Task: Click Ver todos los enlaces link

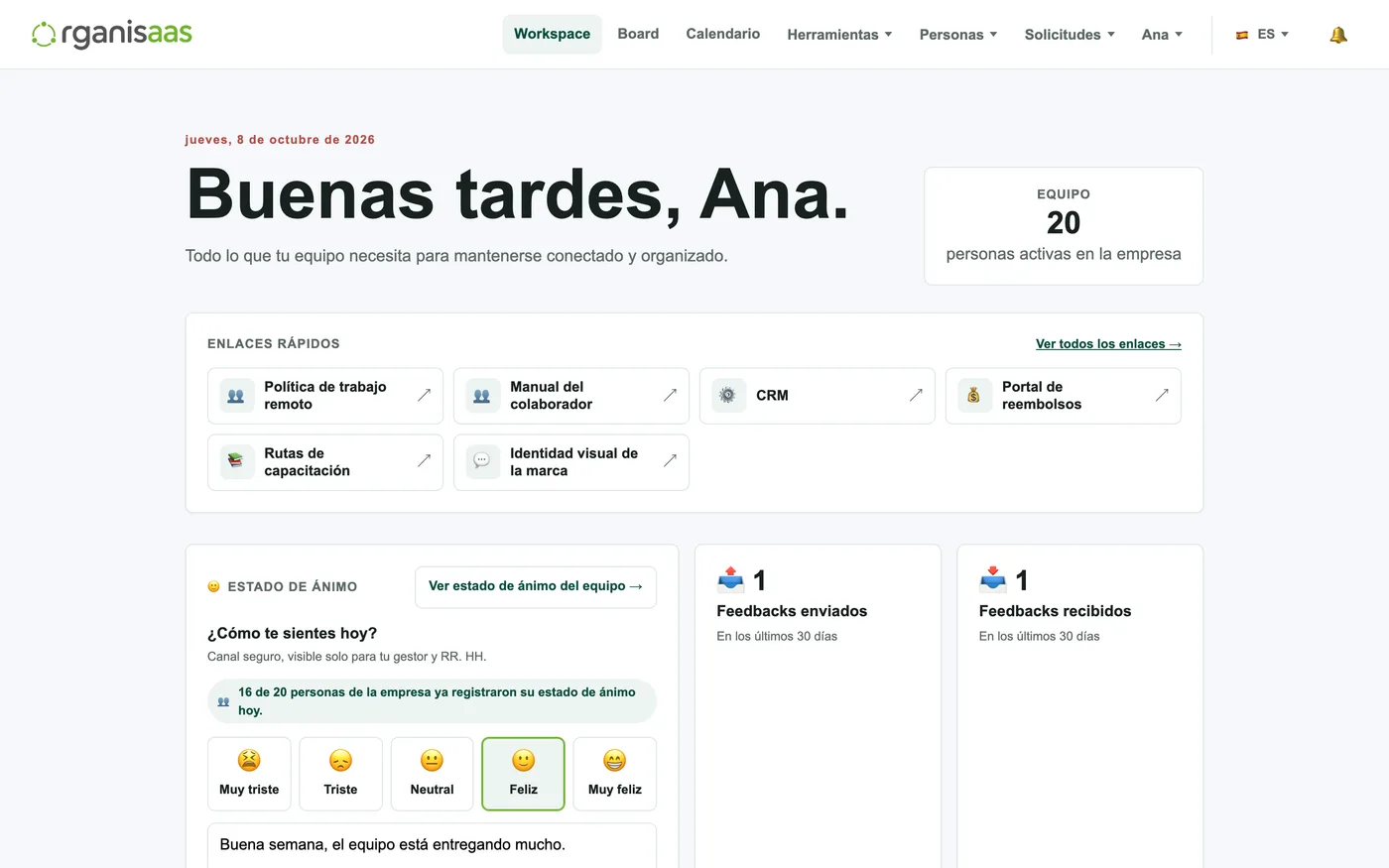Action: (1108, 344)
